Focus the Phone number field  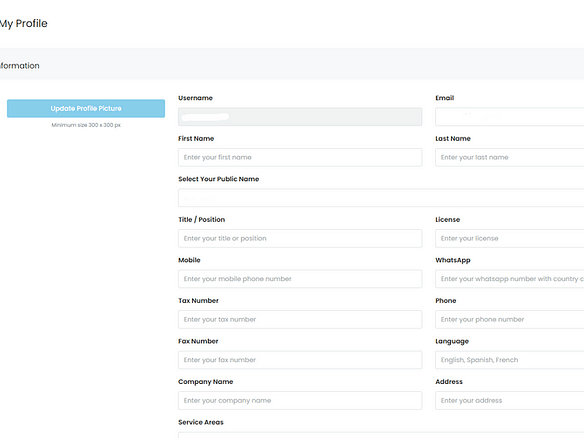click(x=510, y=320)
